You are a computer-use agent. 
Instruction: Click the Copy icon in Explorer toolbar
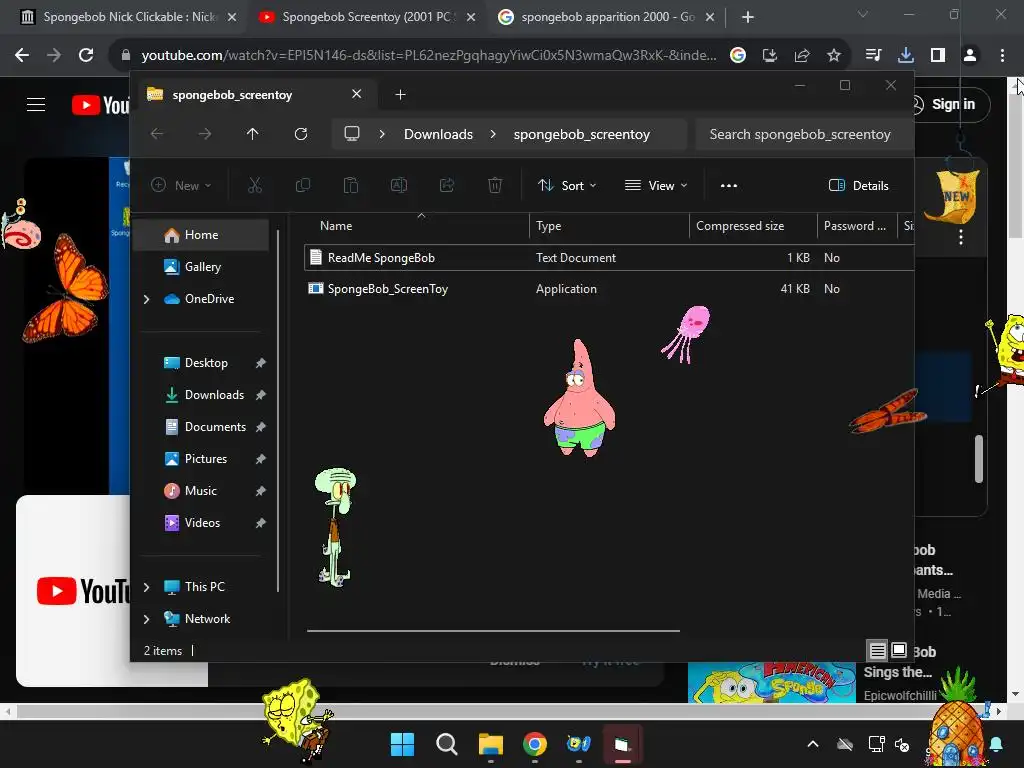pyautogui.click(x=303, y=185)
